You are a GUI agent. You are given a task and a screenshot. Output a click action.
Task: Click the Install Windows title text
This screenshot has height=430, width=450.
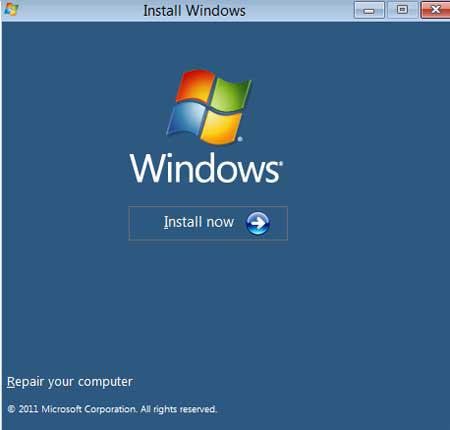[194, 11]
